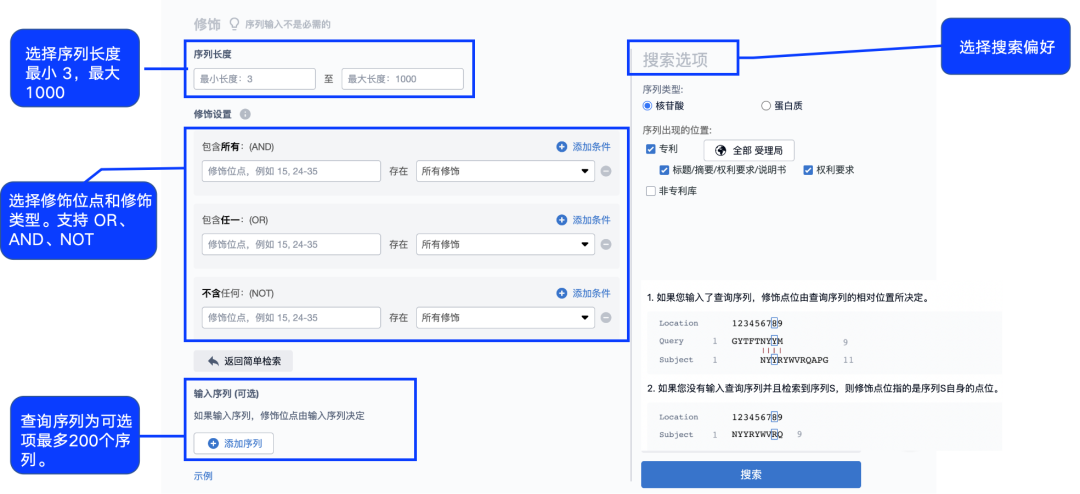Click the plus icon in the AND section

pyautogui.click(x=562, y=147)
